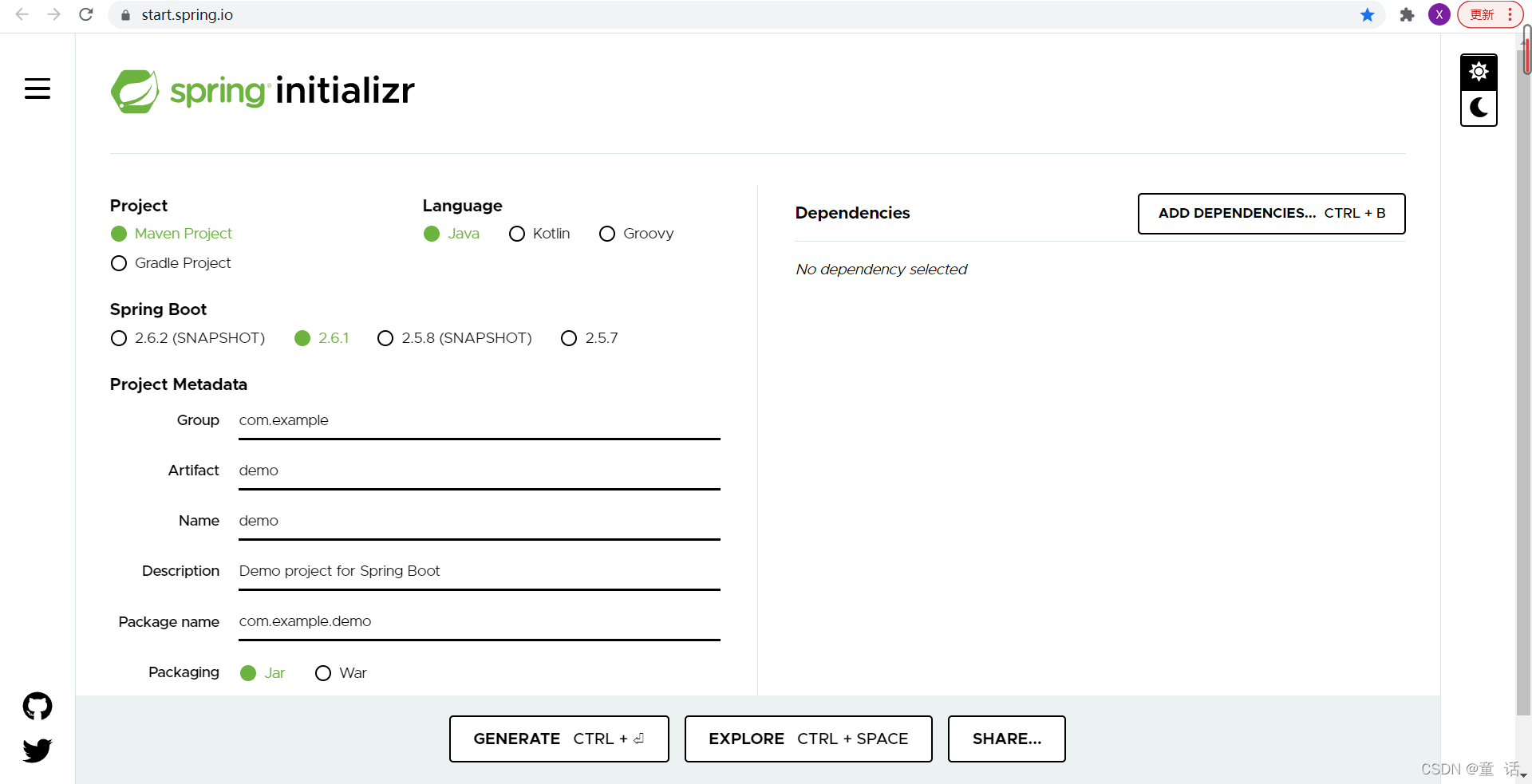The width and height of the screenshot is (1532, 784).
Task: Select Spring Boot 2.6.2 (SNAPSHOT)
Action: (188, 338)
